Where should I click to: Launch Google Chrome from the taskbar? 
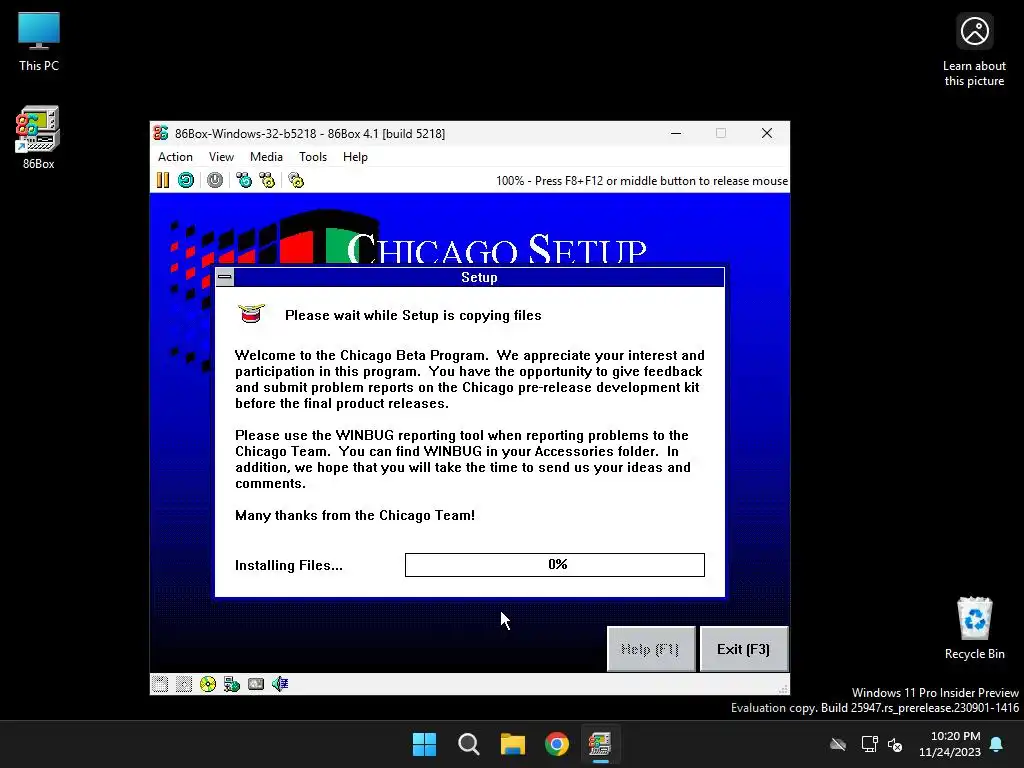557,744
